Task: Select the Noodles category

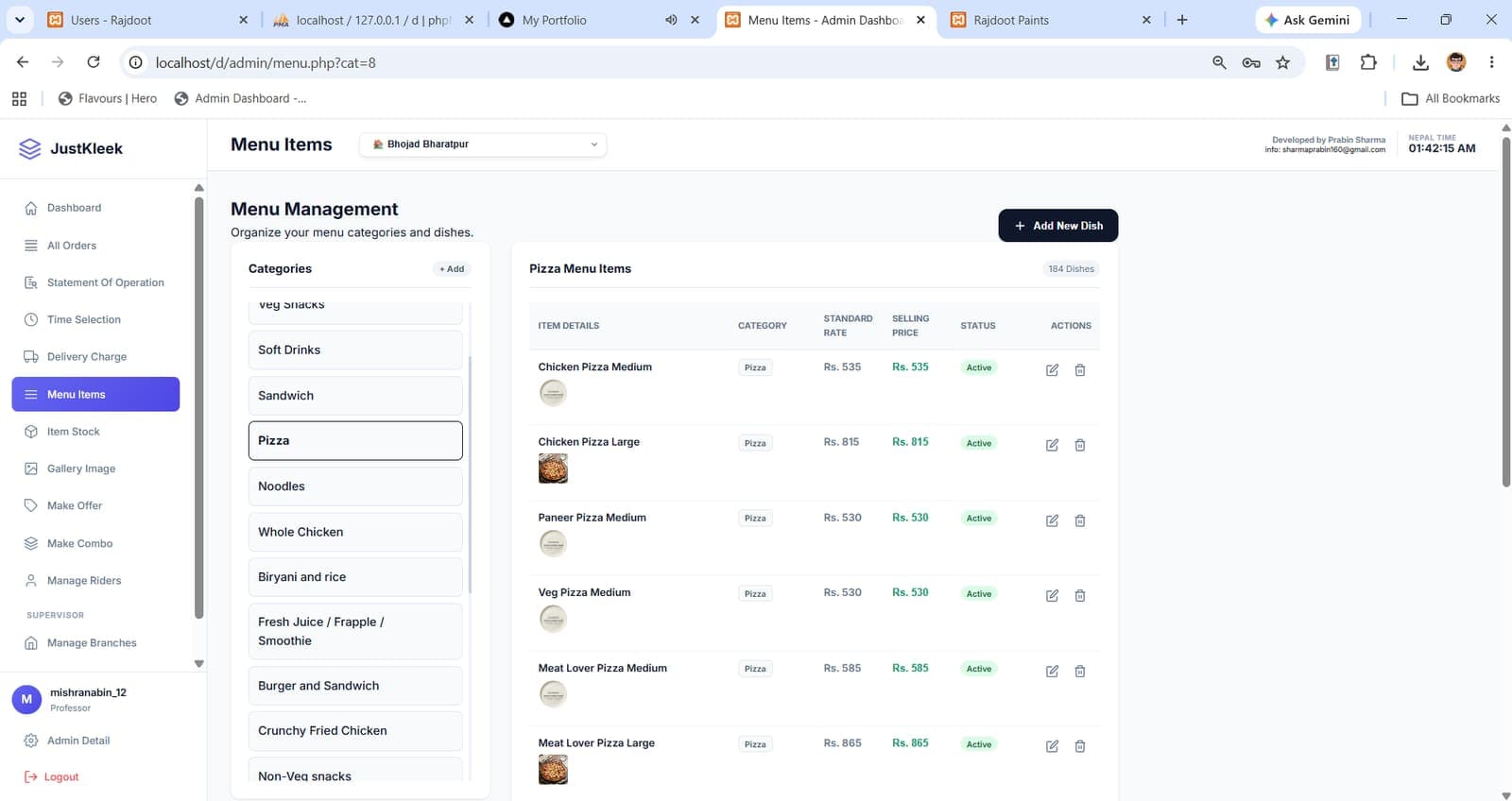Action: (355, 486)
